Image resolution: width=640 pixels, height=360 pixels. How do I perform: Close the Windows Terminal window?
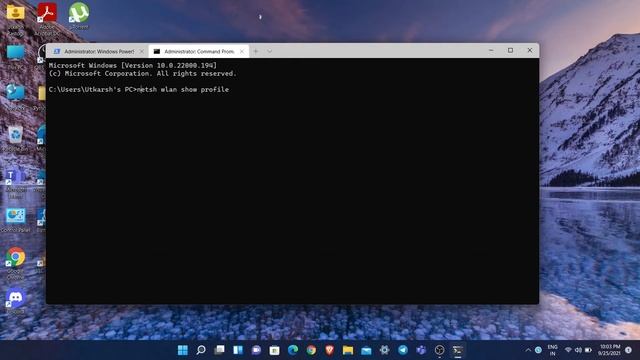[x=530, y=50]
